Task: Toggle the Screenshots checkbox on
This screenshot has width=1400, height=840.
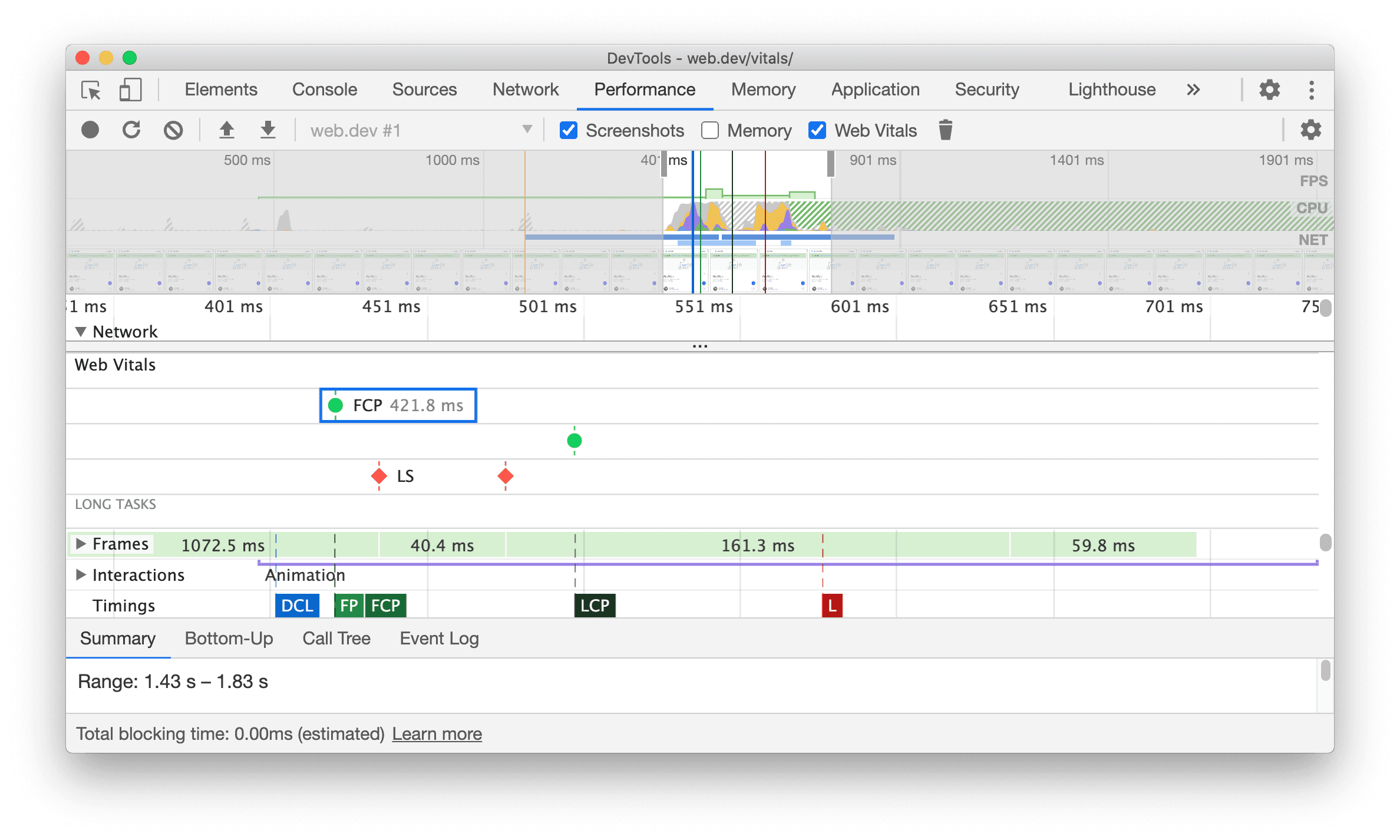Action: point(566,131)
